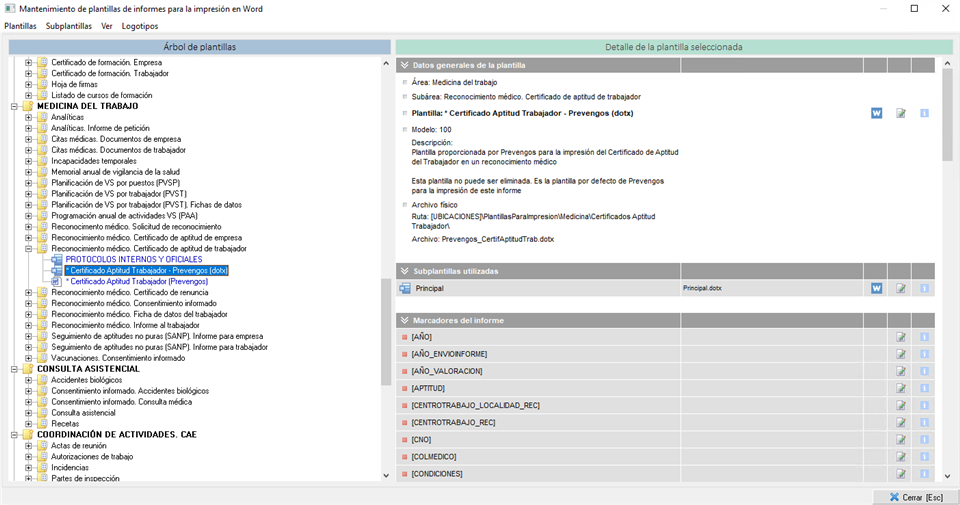960x505 pixels.
Task: Select Hoja de firmas tree item
Action: (x=74, y=84)
